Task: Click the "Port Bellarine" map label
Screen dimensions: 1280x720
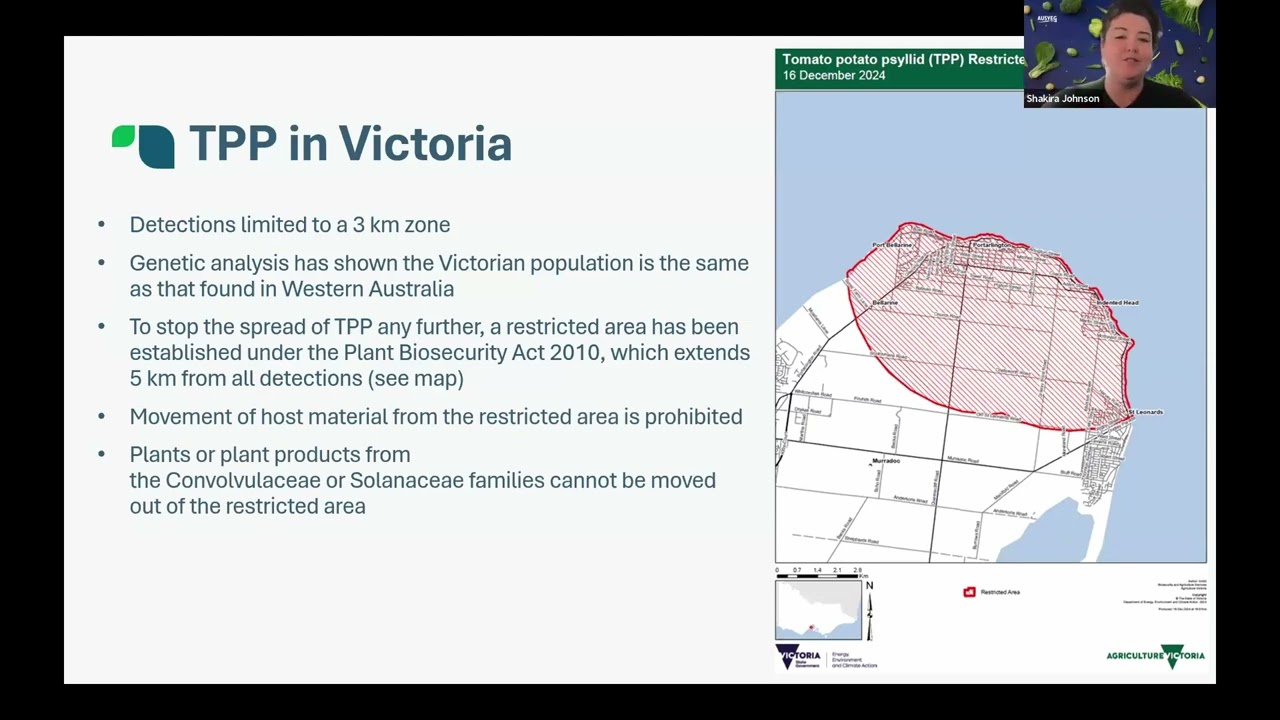Action: point(892,245)
